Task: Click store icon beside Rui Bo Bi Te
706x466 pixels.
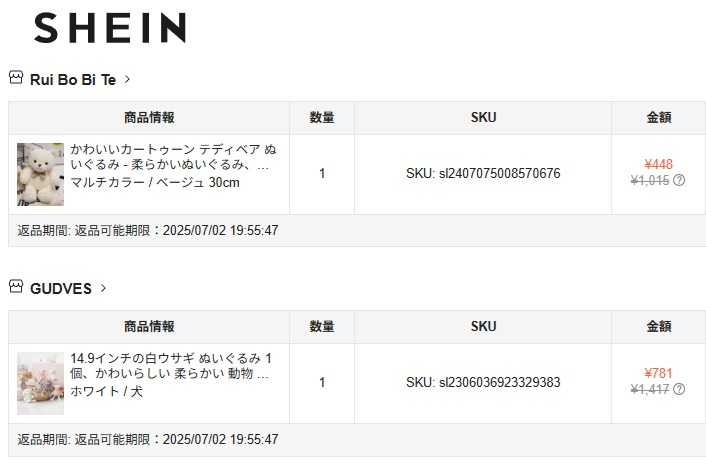Action: (16, 78)
